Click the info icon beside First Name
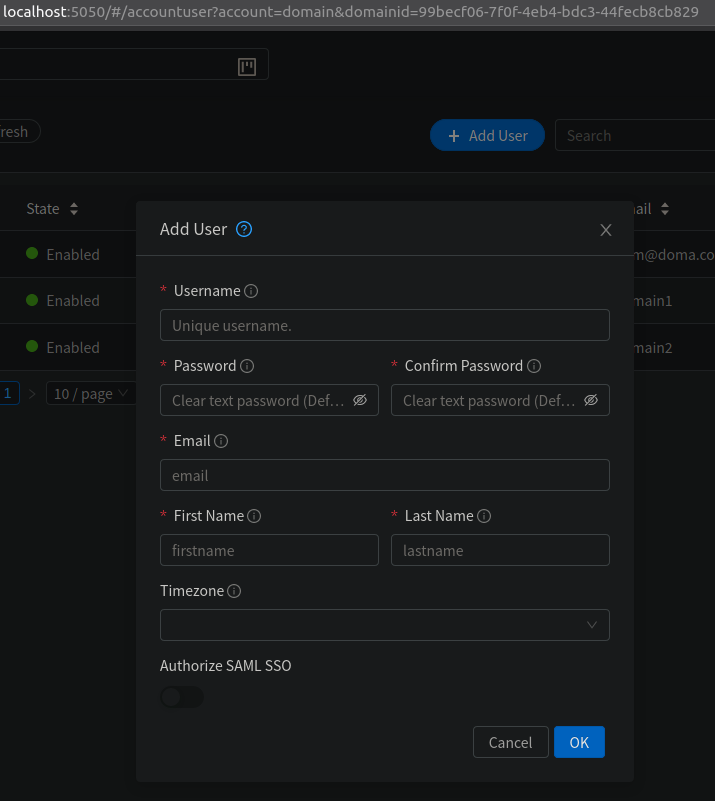This screenshot has width=715, height=801. [x=254, y=515]
